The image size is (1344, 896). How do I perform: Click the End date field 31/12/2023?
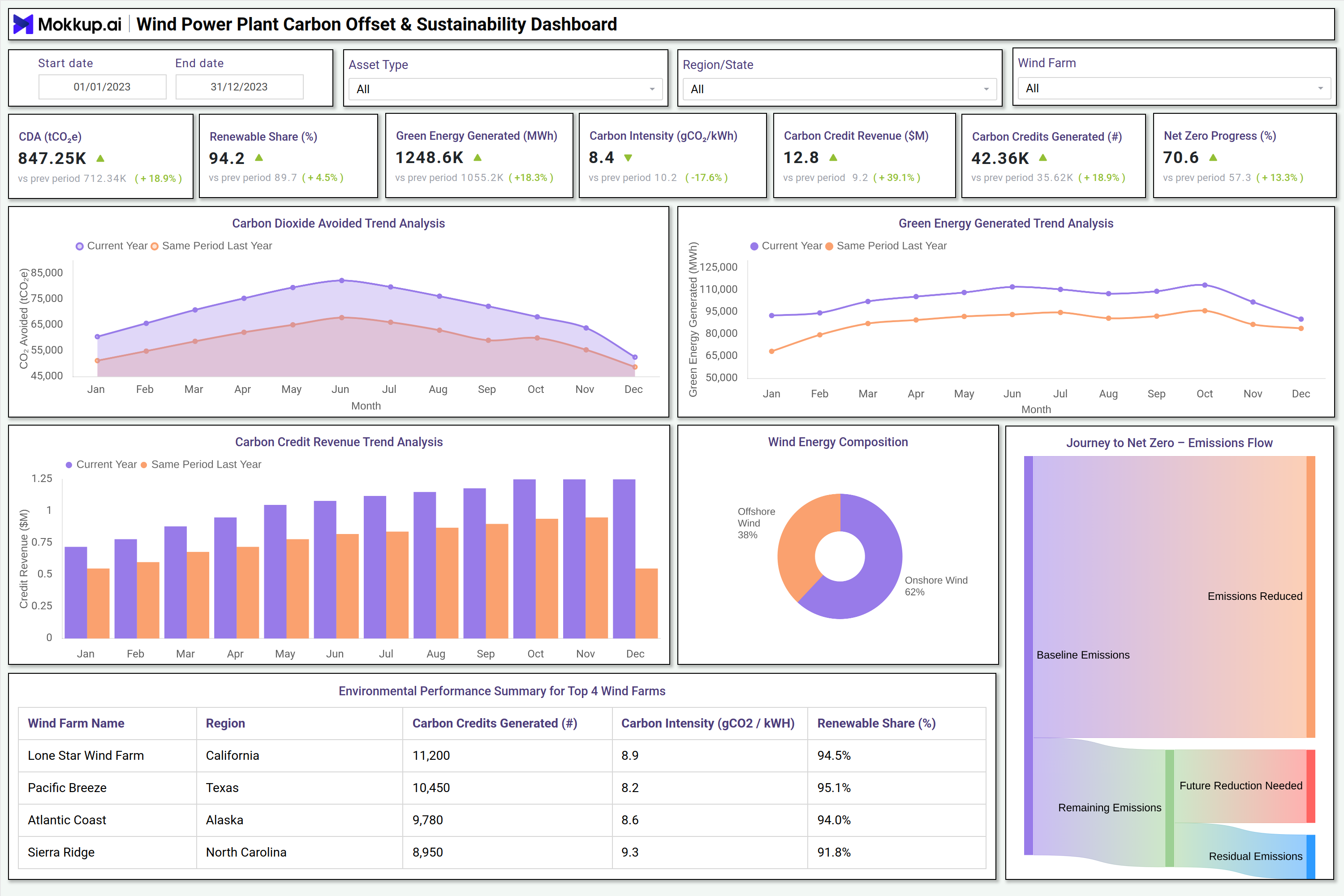(x=239, y=87)
